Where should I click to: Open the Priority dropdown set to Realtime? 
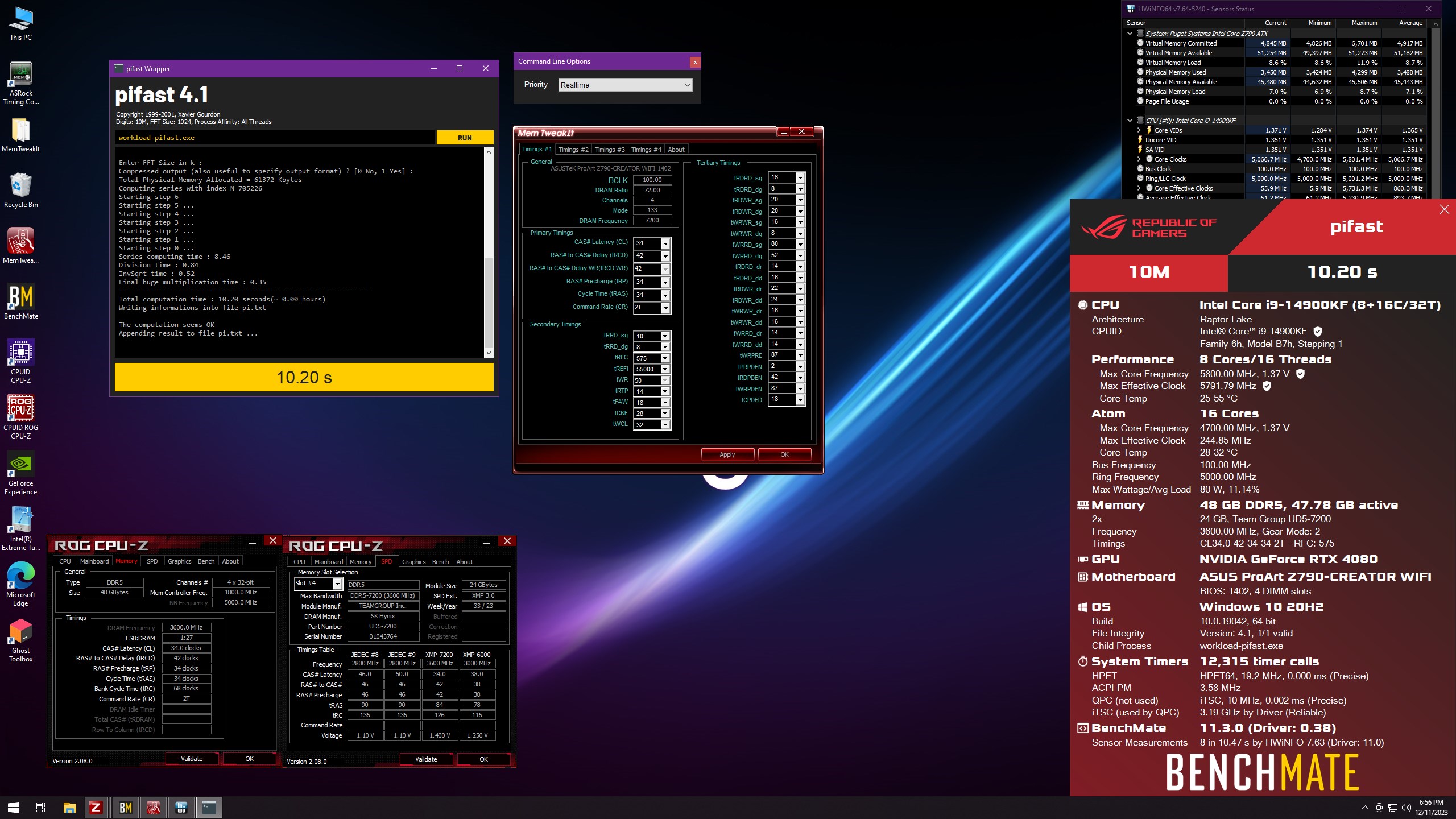(x=625, y=85)
